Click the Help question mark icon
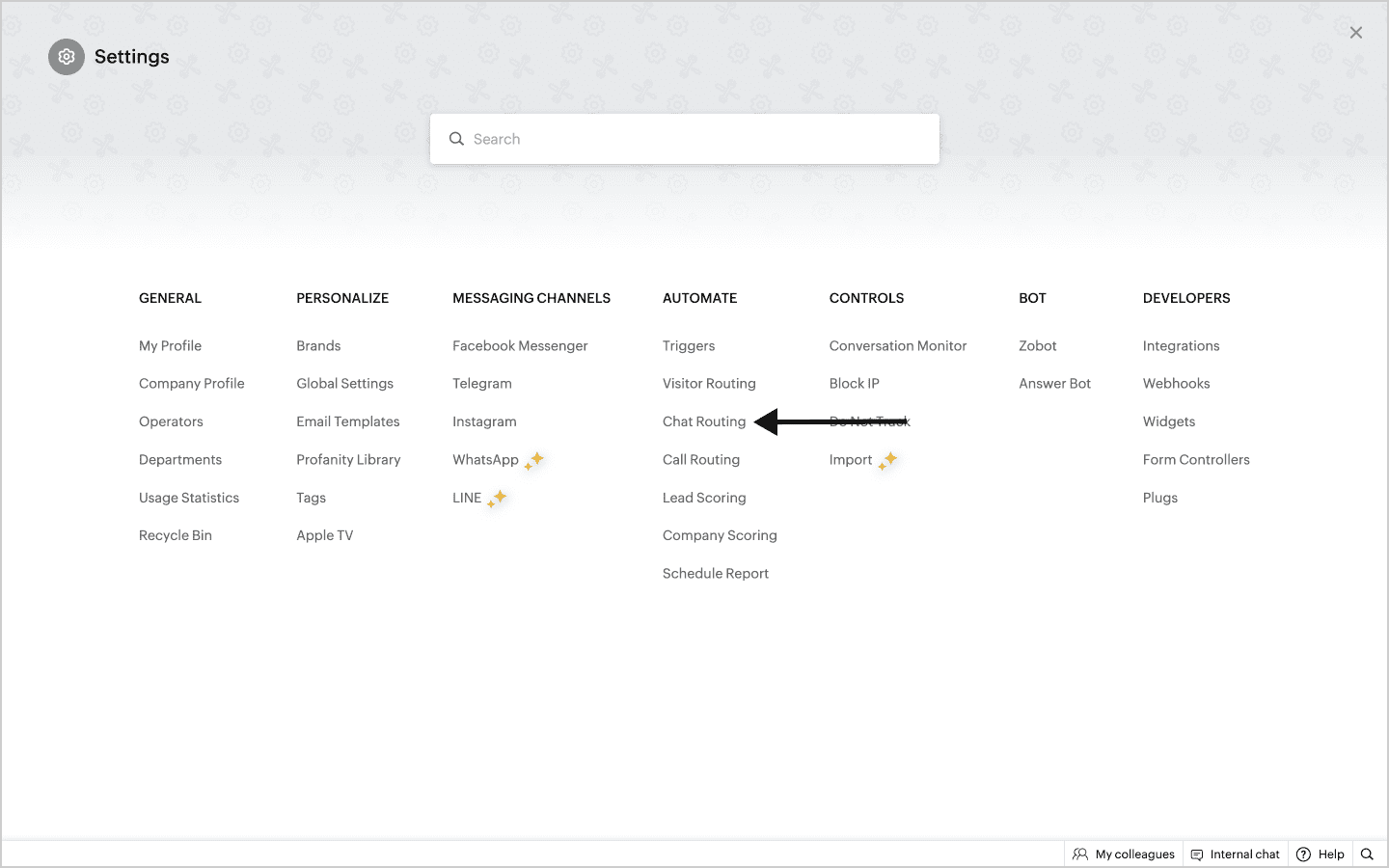 pyautogui.click(x=1303, y=854)
